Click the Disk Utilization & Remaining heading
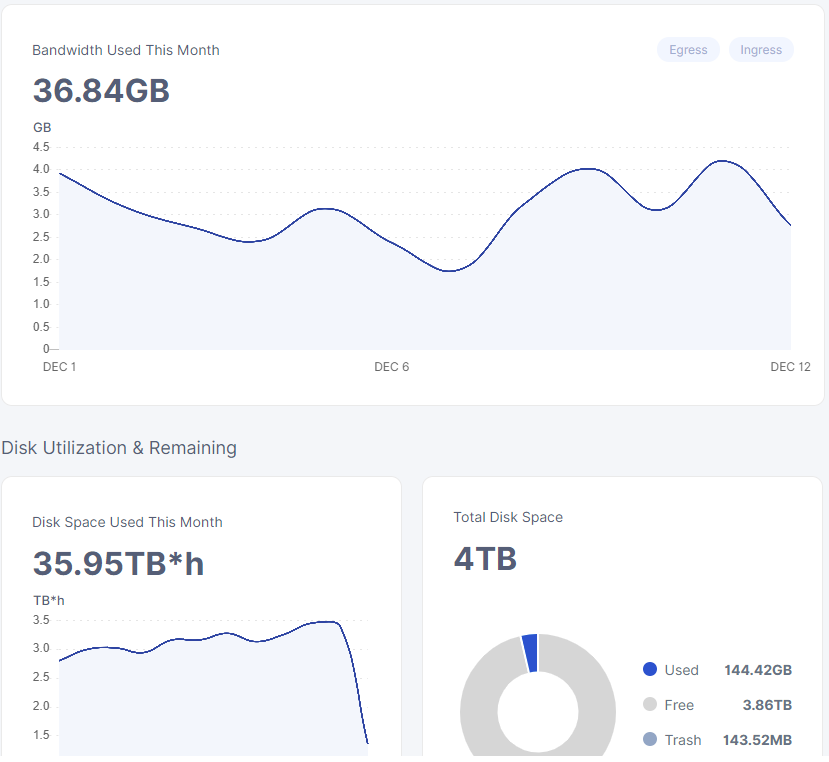 [x=119, y=448]
